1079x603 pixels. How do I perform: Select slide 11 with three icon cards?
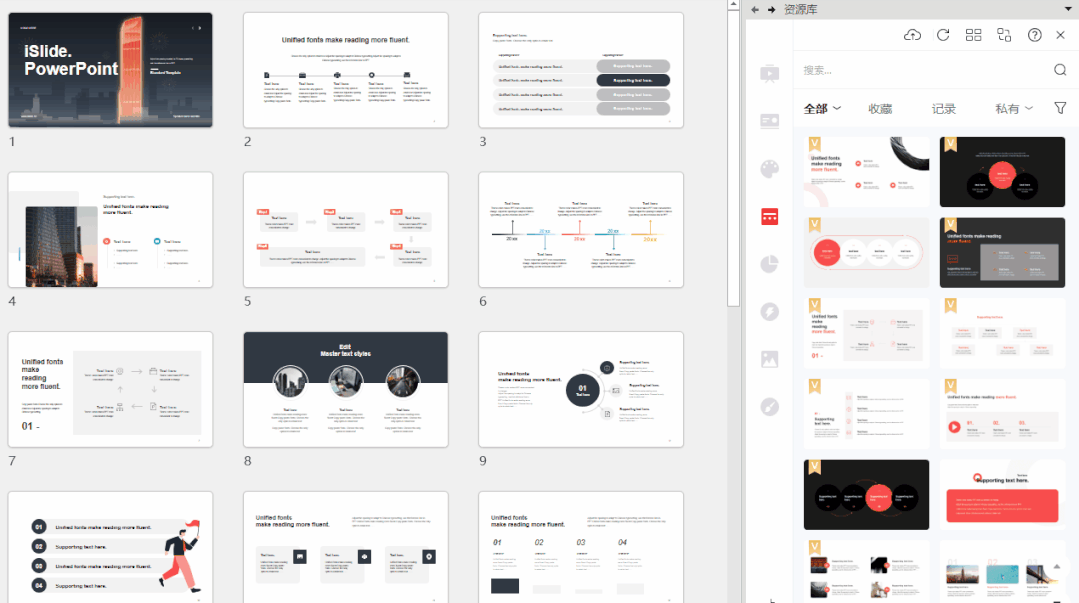coord(345,547)
